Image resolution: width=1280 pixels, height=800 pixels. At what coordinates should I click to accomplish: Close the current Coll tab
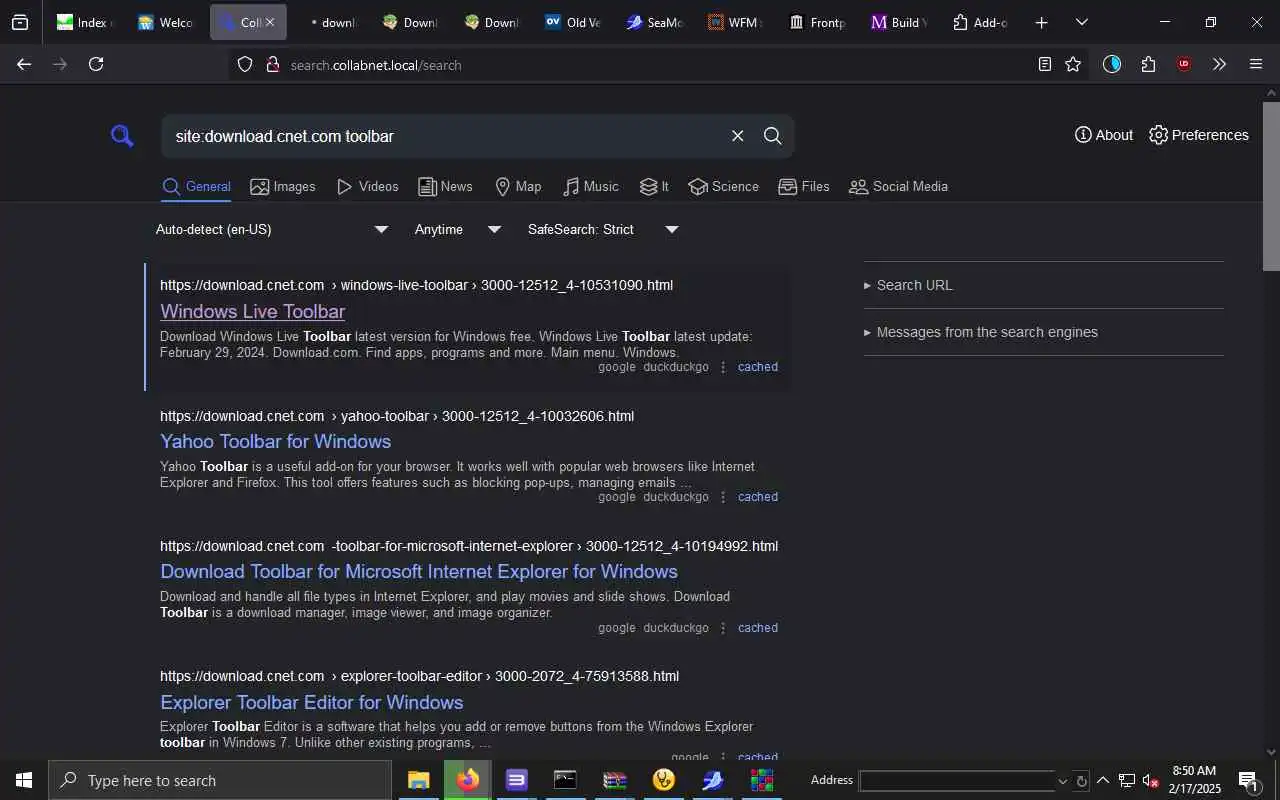(269, 22)
